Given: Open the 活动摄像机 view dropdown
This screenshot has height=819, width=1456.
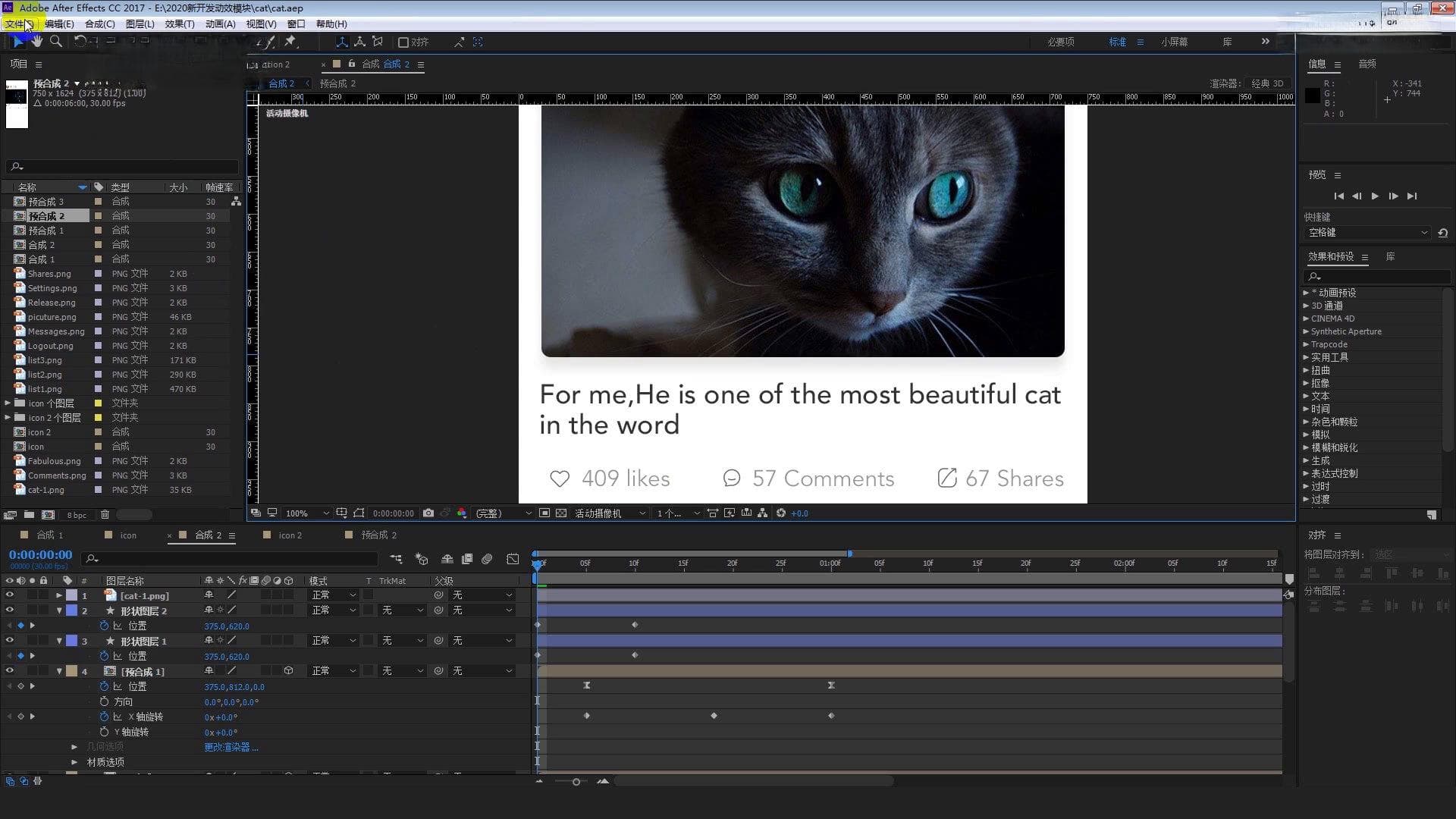Looking at the screenshot, I should coord(610,513).
